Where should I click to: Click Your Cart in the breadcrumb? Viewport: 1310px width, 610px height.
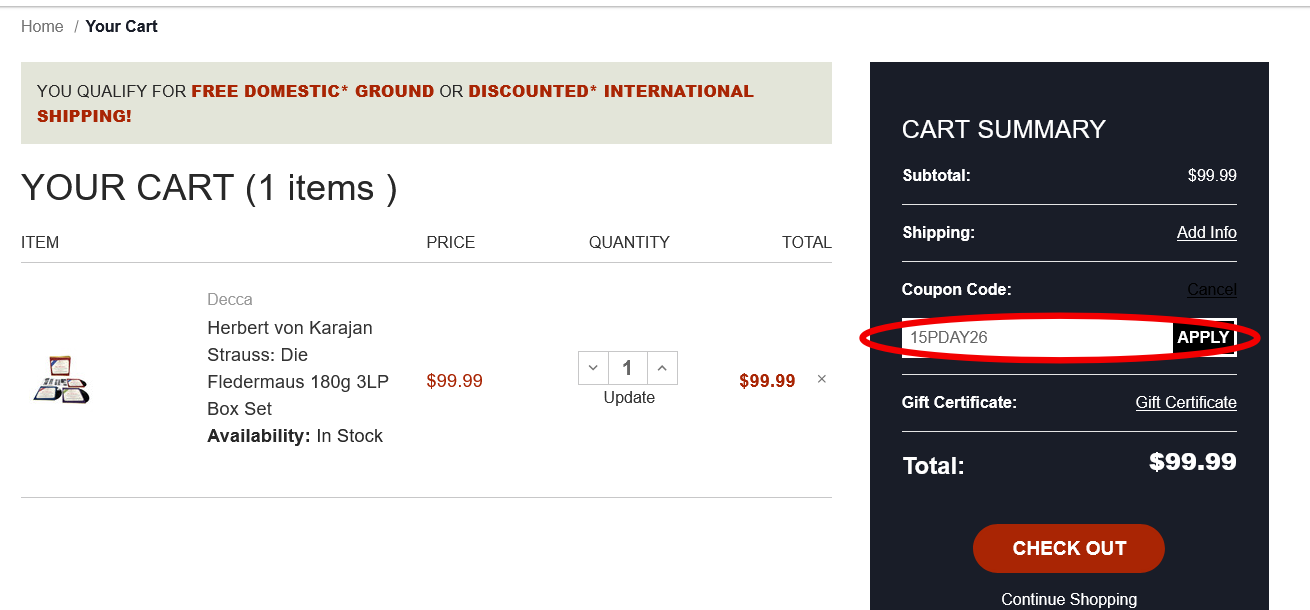[121, 26]
